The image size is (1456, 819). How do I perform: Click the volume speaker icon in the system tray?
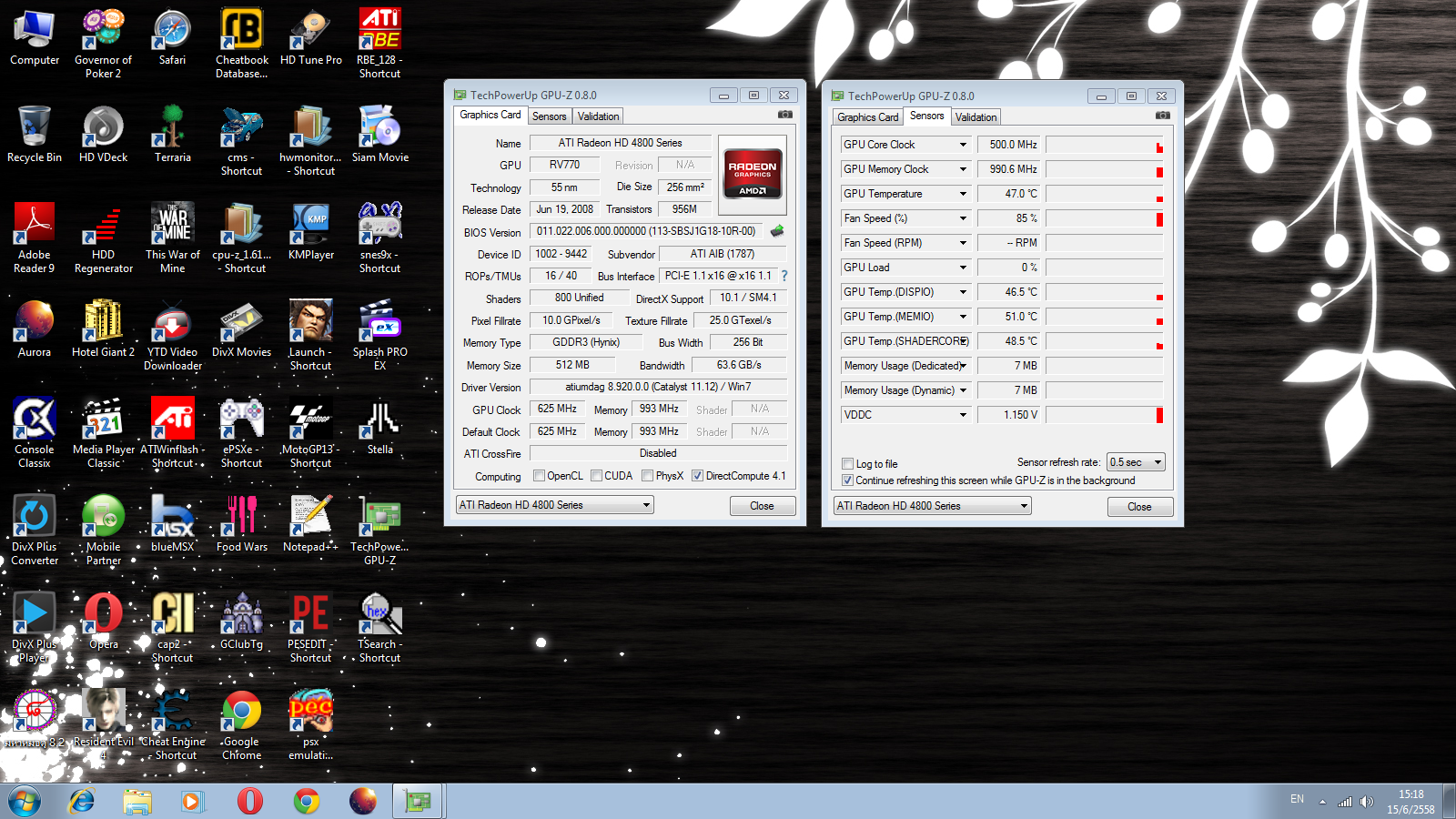coord(1366,802)
